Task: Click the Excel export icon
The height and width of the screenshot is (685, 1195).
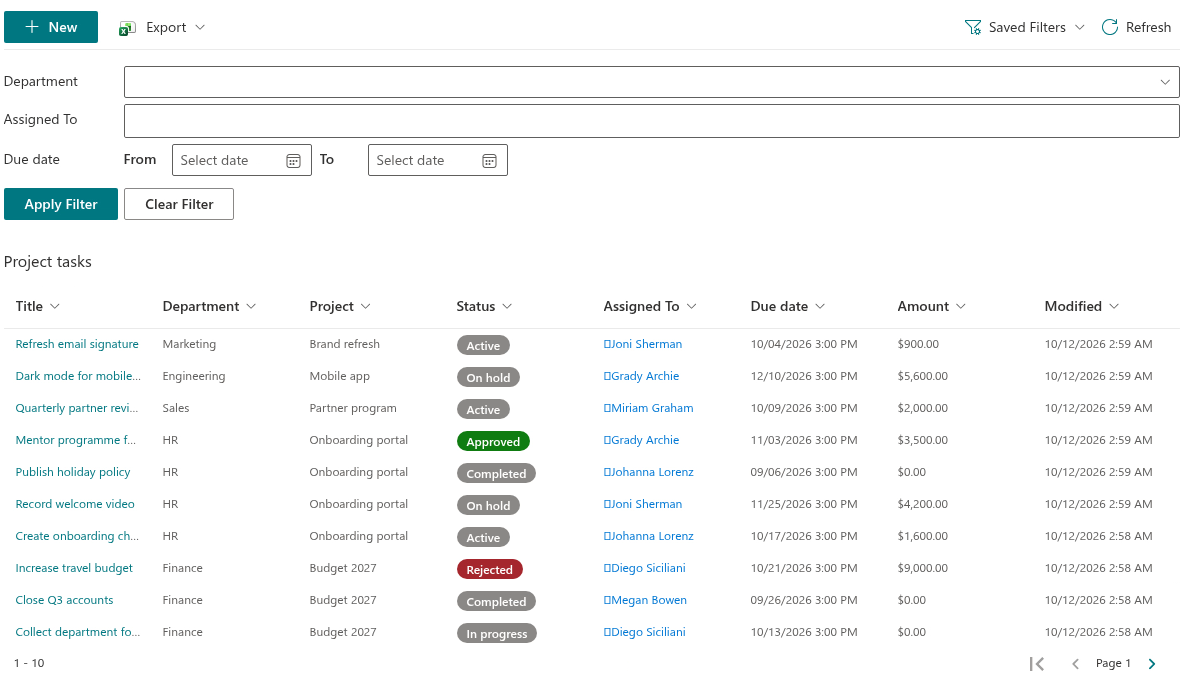Action: coord(127,28)
